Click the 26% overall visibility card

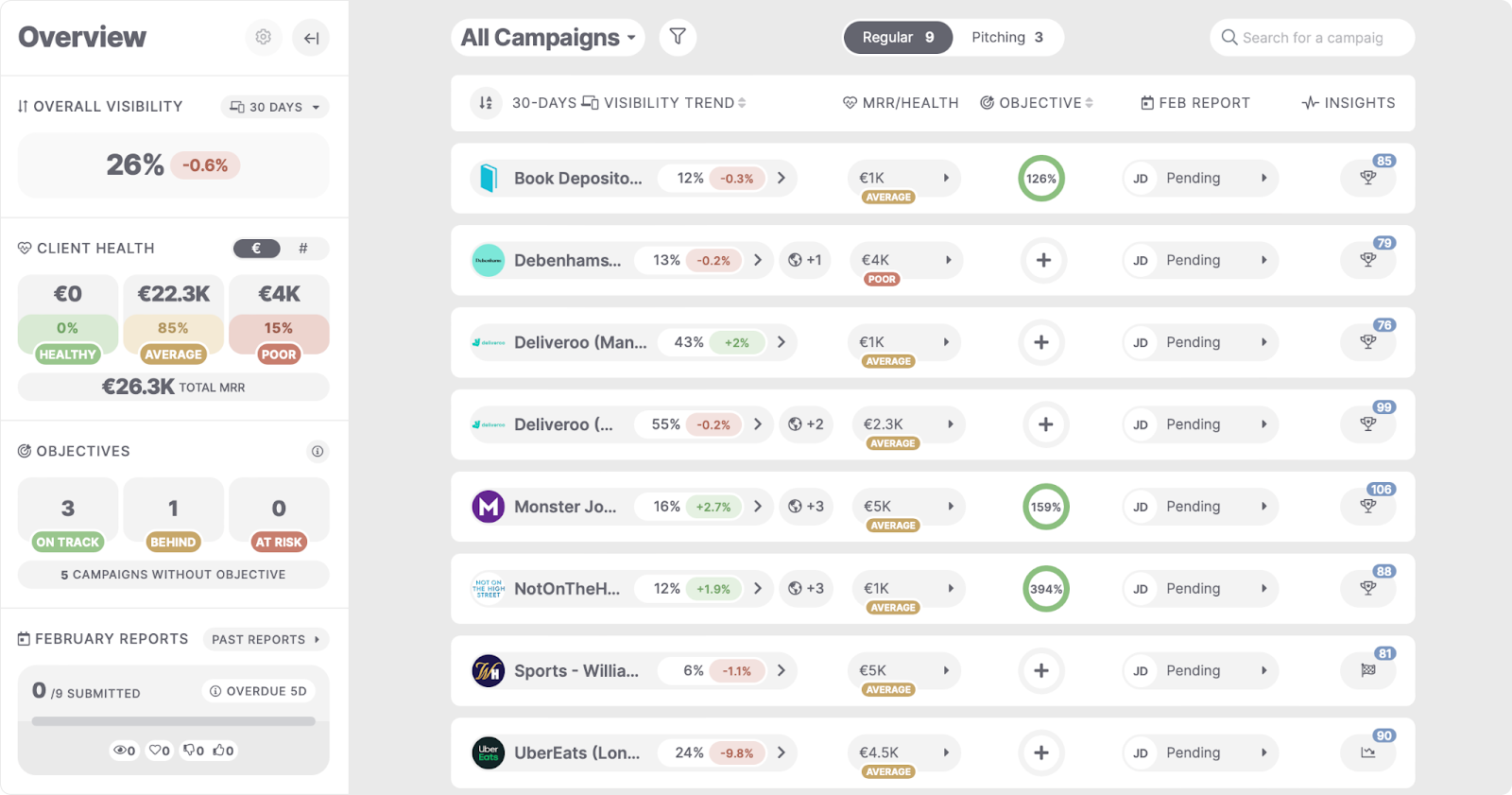[x=173, y=165]
